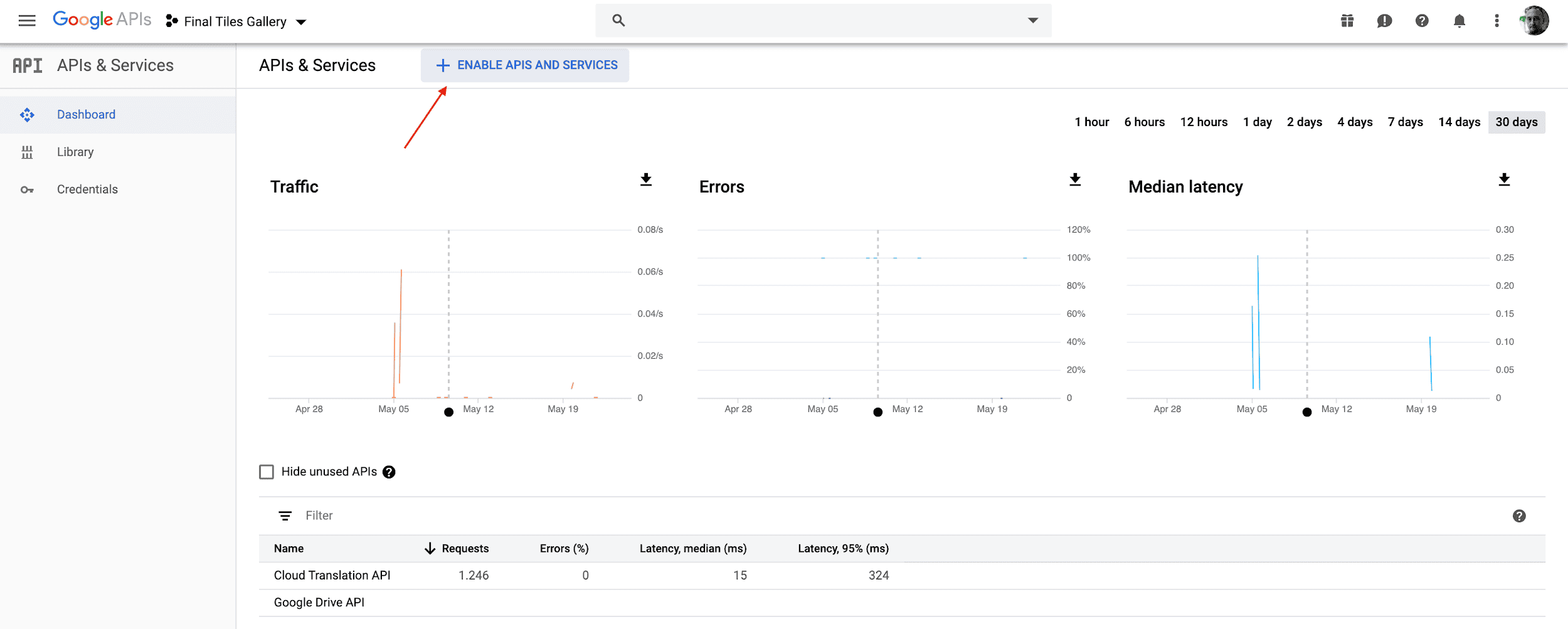This screenshot has width=1568, height=629.
Task: Click the 1.246 requests value
Action: (474, 576)
